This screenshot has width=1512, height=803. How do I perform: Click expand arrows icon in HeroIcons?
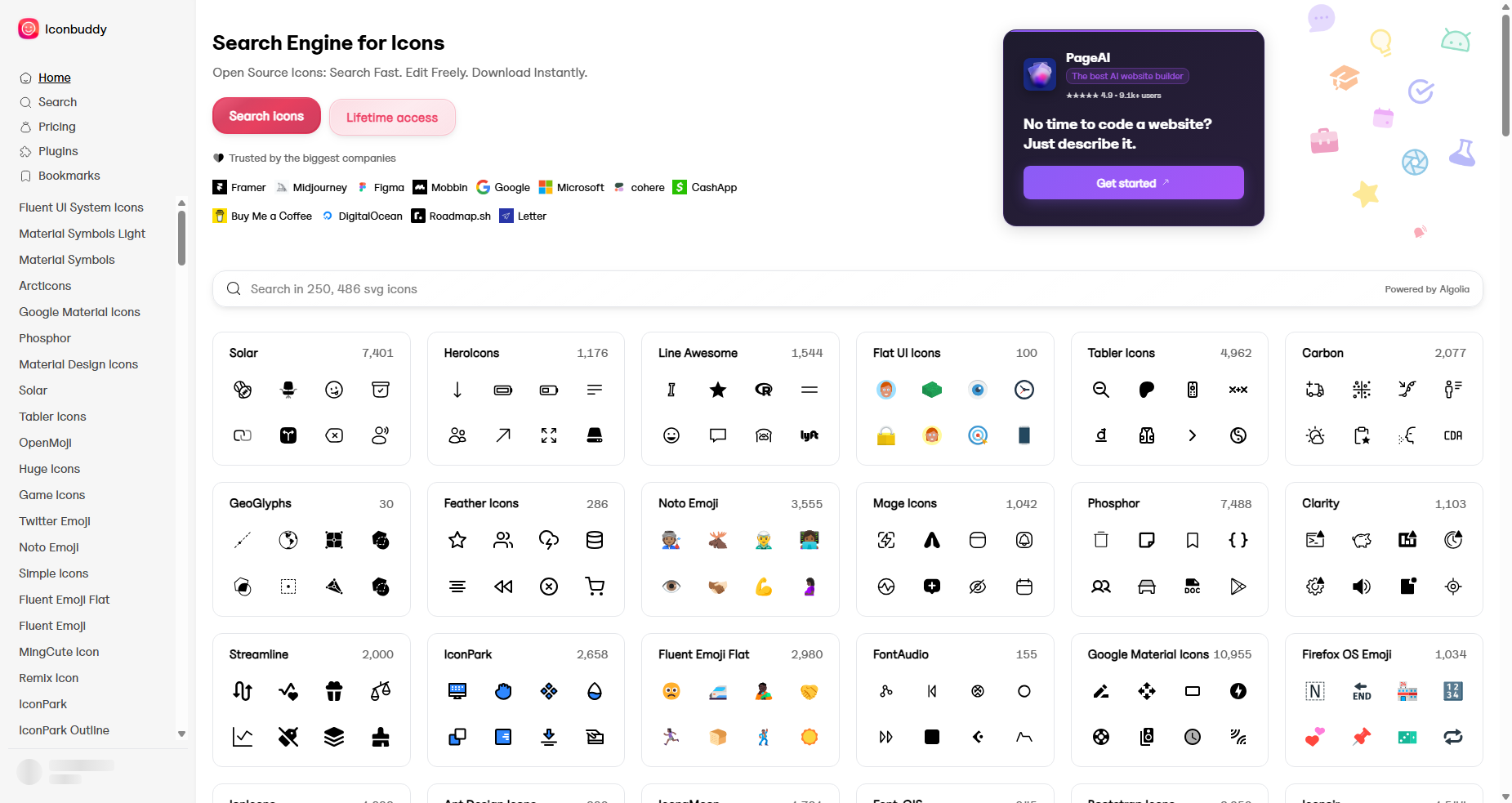pos(549,435)
